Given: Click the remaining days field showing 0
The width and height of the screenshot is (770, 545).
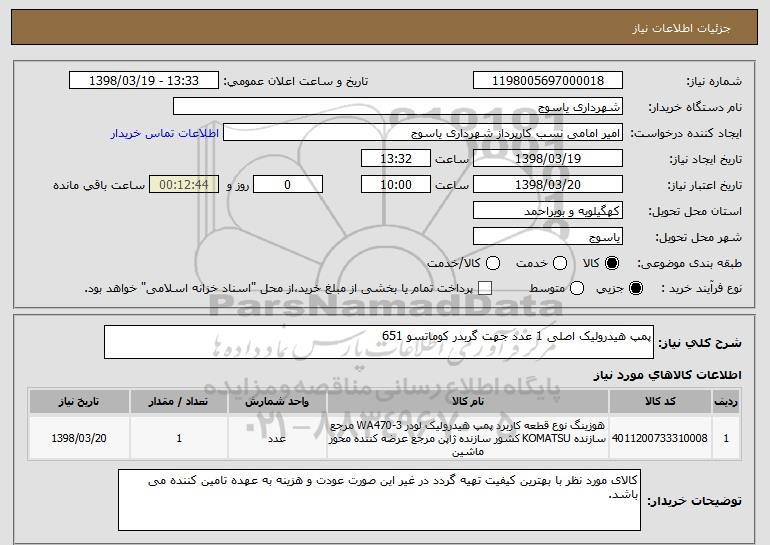Looking at the screenshot, I should click(x=288, y=185).
